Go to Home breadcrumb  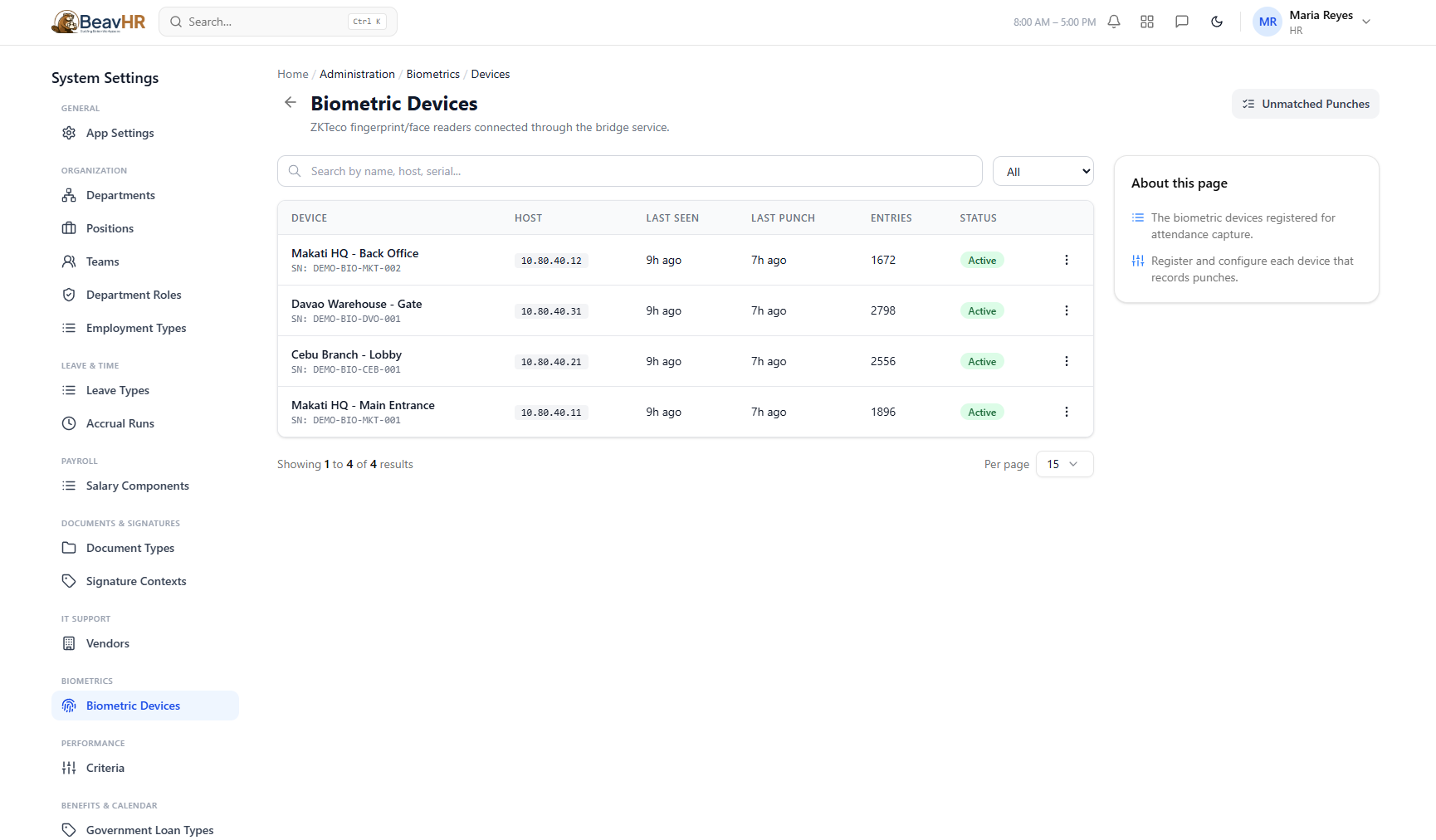(x=292, y=74)
